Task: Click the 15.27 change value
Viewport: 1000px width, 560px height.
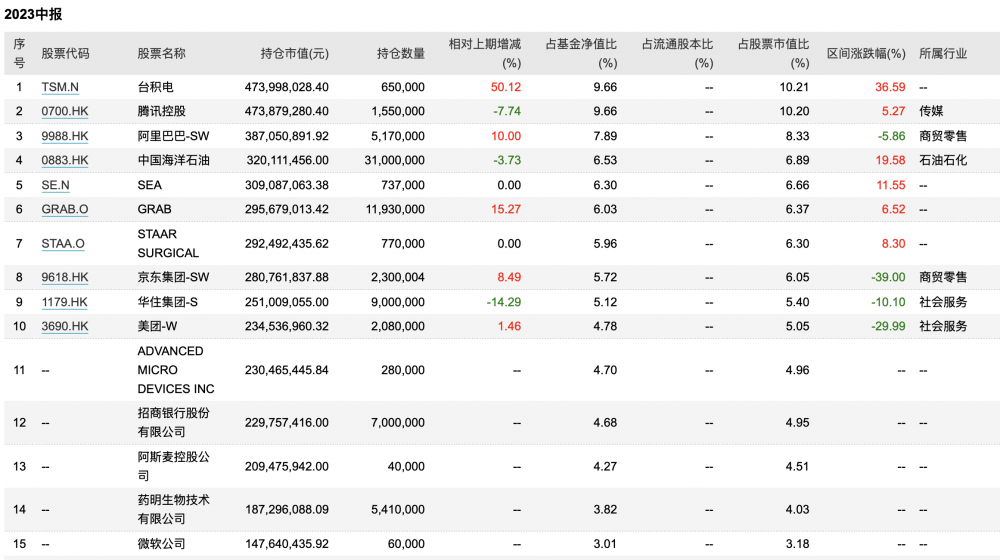Action: tap(506, 209)
